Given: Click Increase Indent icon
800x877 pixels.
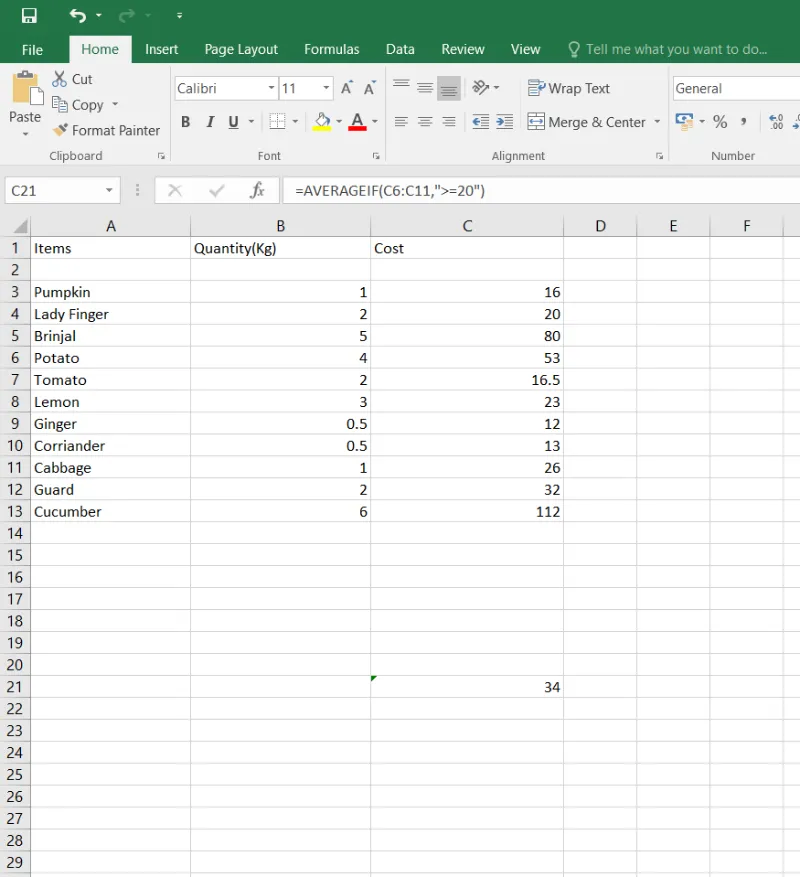Looking at the screenshot, I should point(504,121).
